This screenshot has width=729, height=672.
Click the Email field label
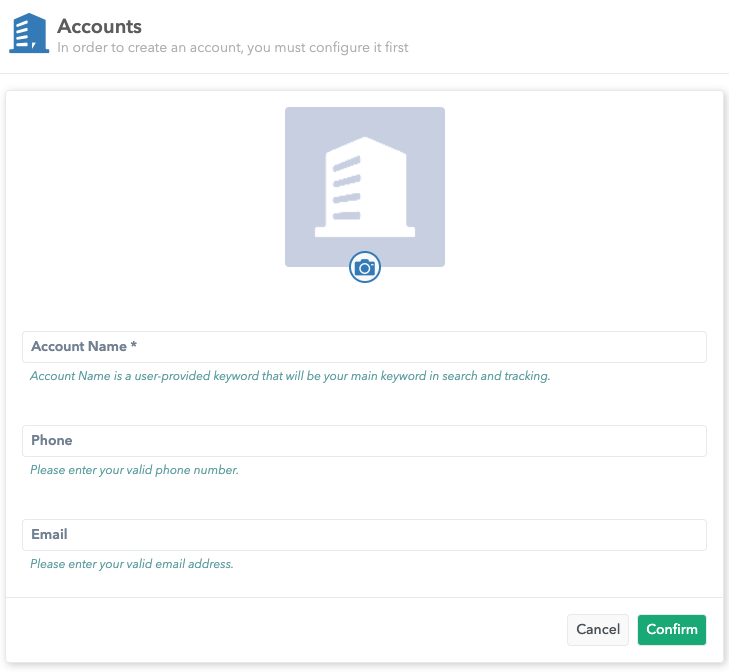[49, 535]
